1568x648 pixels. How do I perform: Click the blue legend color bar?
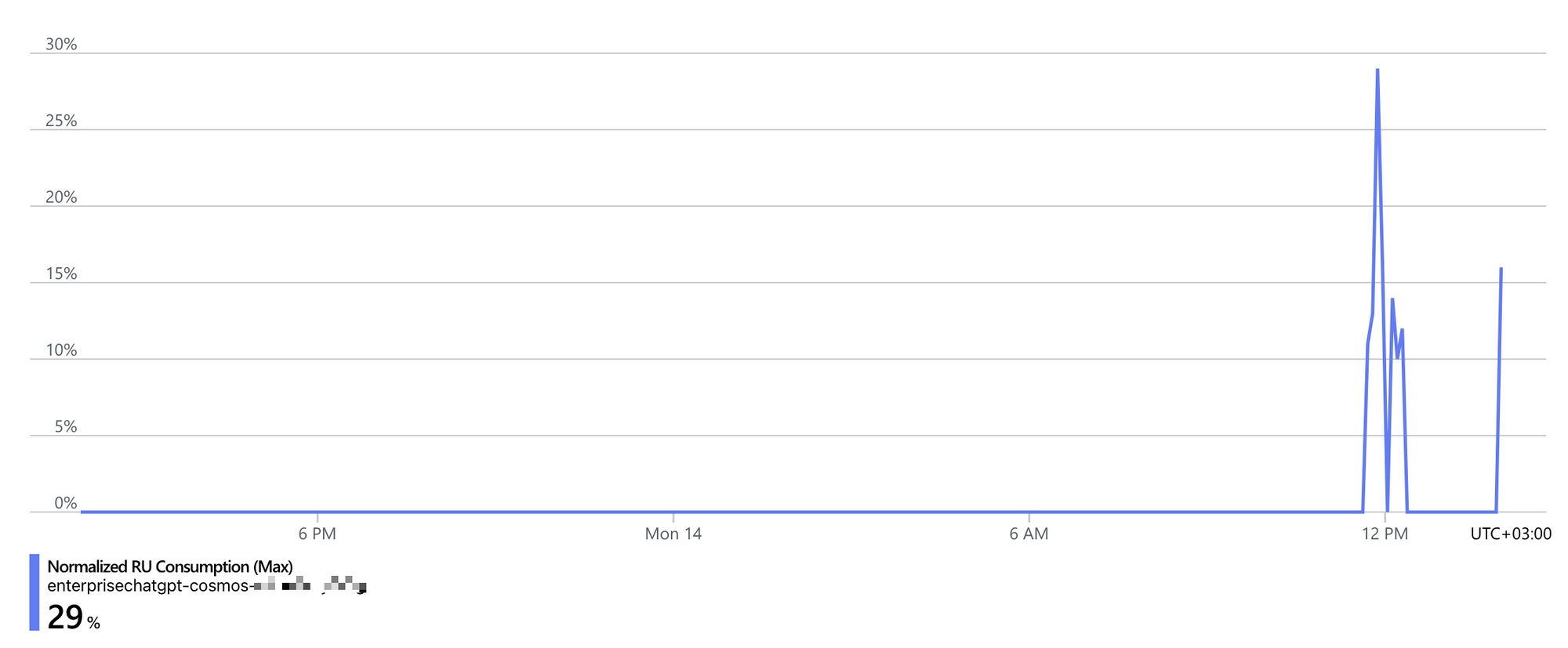tap(34, 592)
